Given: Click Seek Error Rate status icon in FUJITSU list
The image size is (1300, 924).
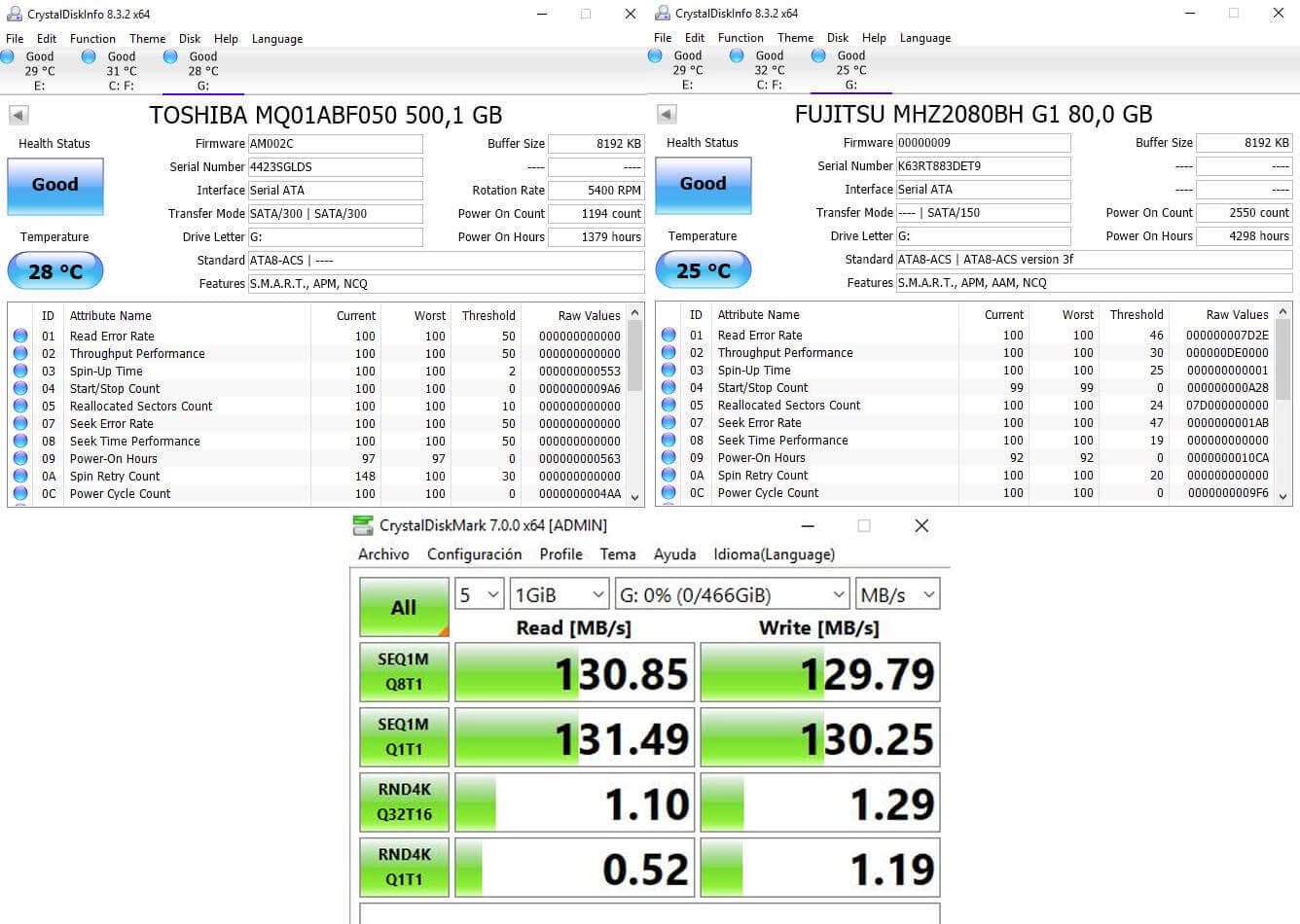Looking at the screenshot, I should pos(668,423).
